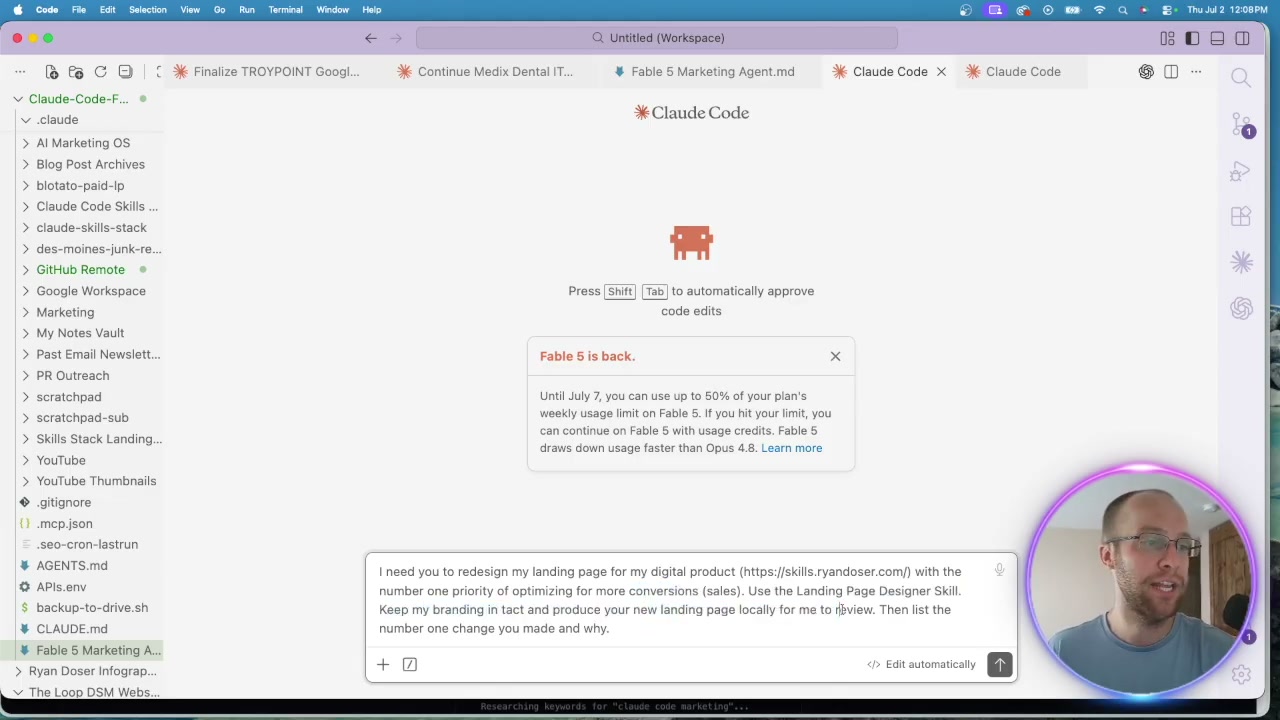The image size is (1280, 720).
Task: Open the Terminal menu
Action: point(285,10)
